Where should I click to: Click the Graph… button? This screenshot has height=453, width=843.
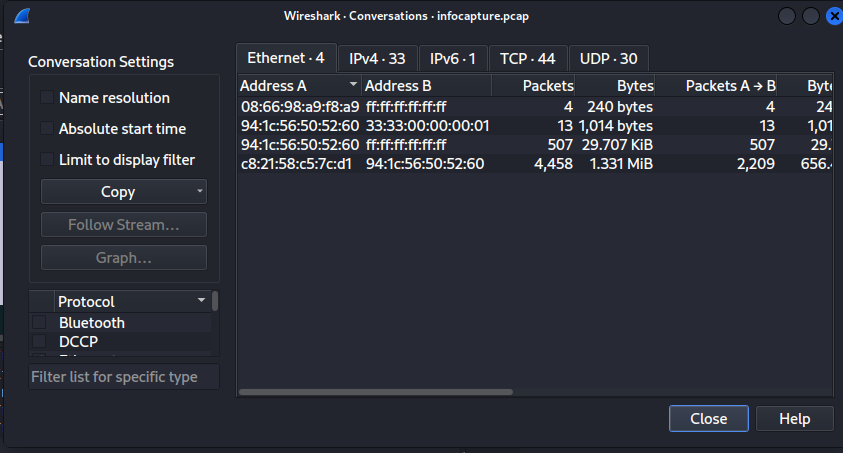pyautogui.click(x=124, y=258)
